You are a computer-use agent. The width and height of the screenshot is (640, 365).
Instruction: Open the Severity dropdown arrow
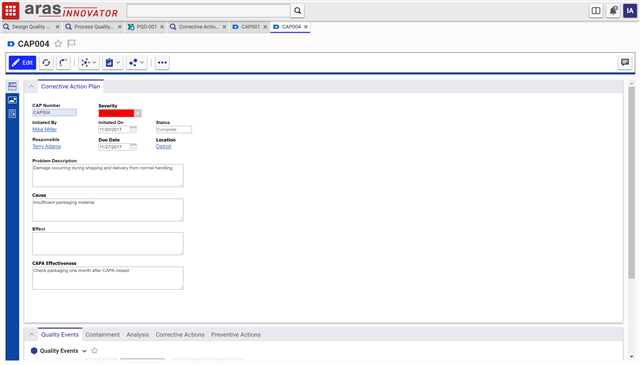(x=138, y=113)
